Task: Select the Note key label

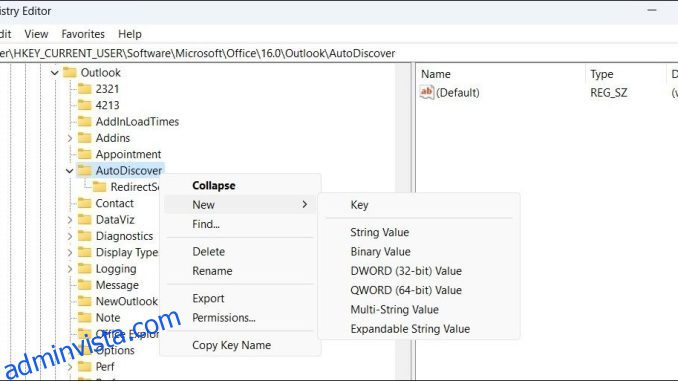Action: tap(108, 317)
